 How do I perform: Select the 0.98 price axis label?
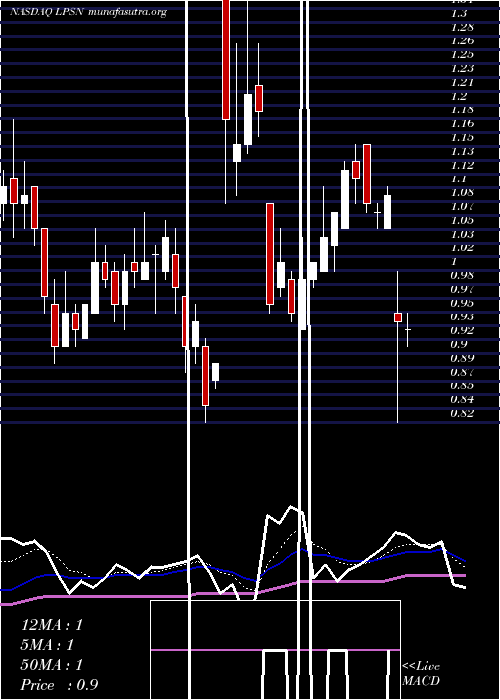pos(462,275)
